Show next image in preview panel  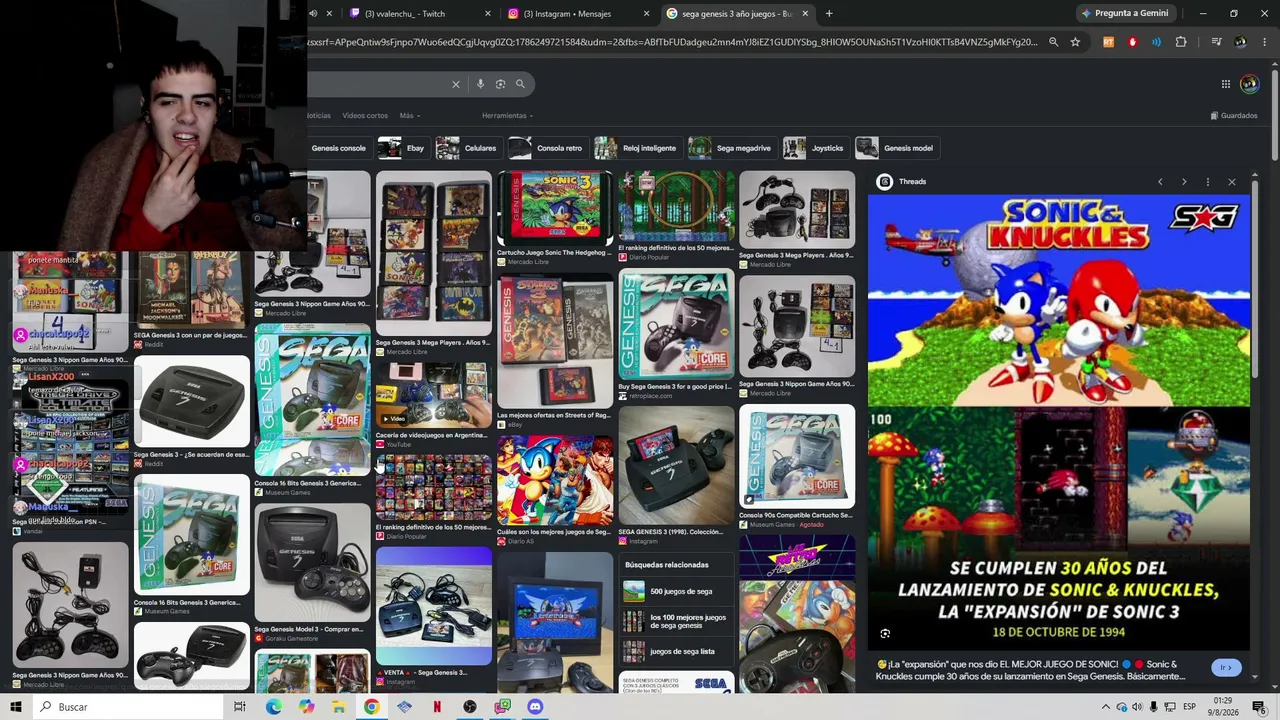point(1184,182)
